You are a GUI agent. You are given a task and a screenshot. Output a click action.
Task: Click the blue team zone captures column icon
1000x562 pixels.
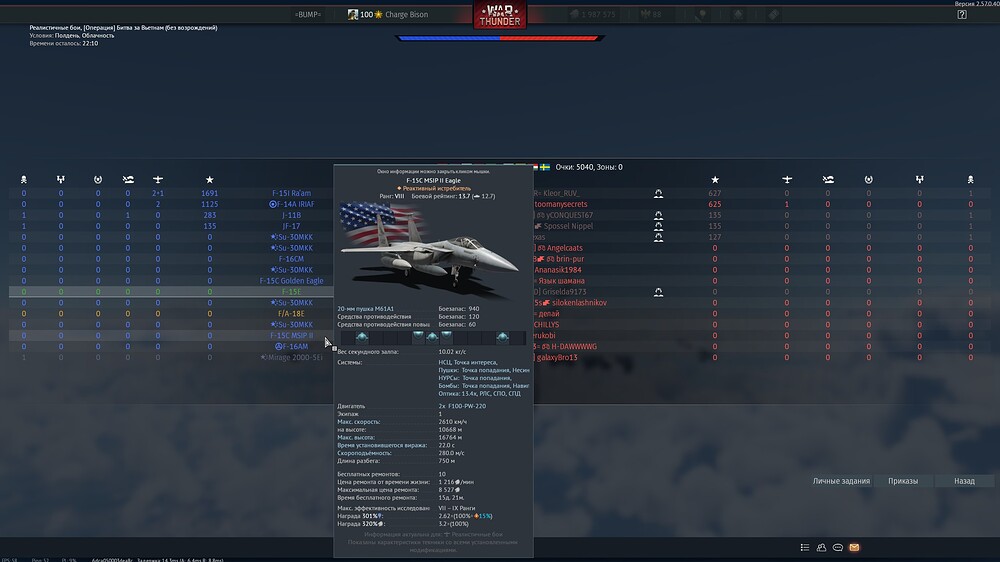pyautogui.click(x=98, y=180)
